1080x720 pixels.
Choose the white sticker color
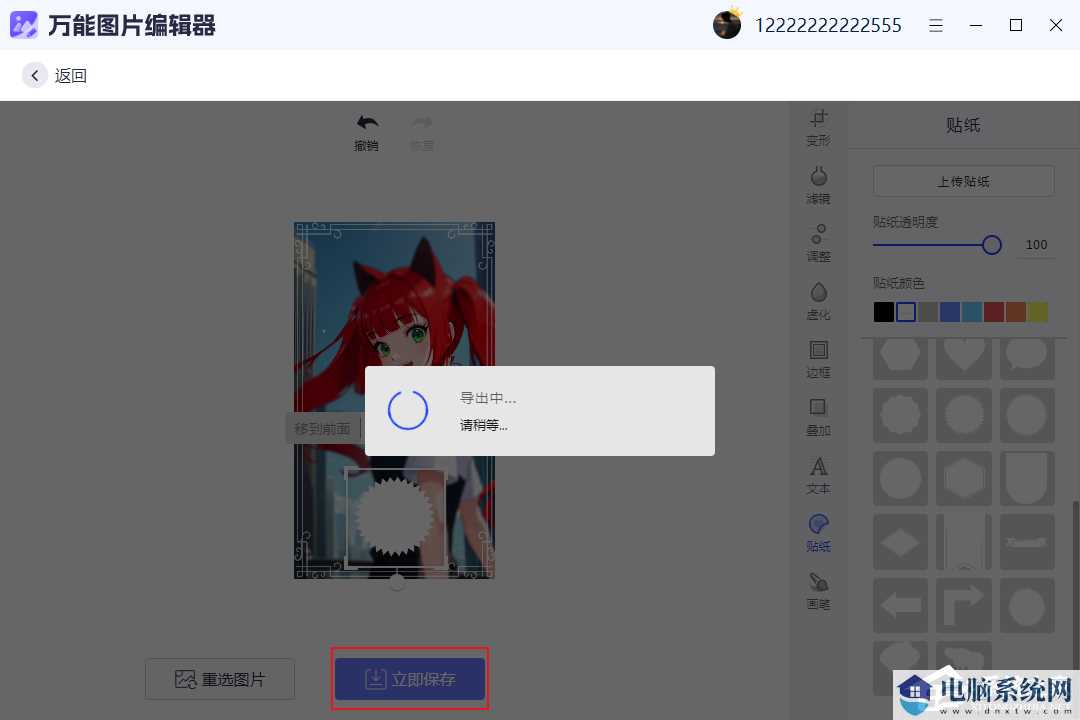click(x=906, y=312)
